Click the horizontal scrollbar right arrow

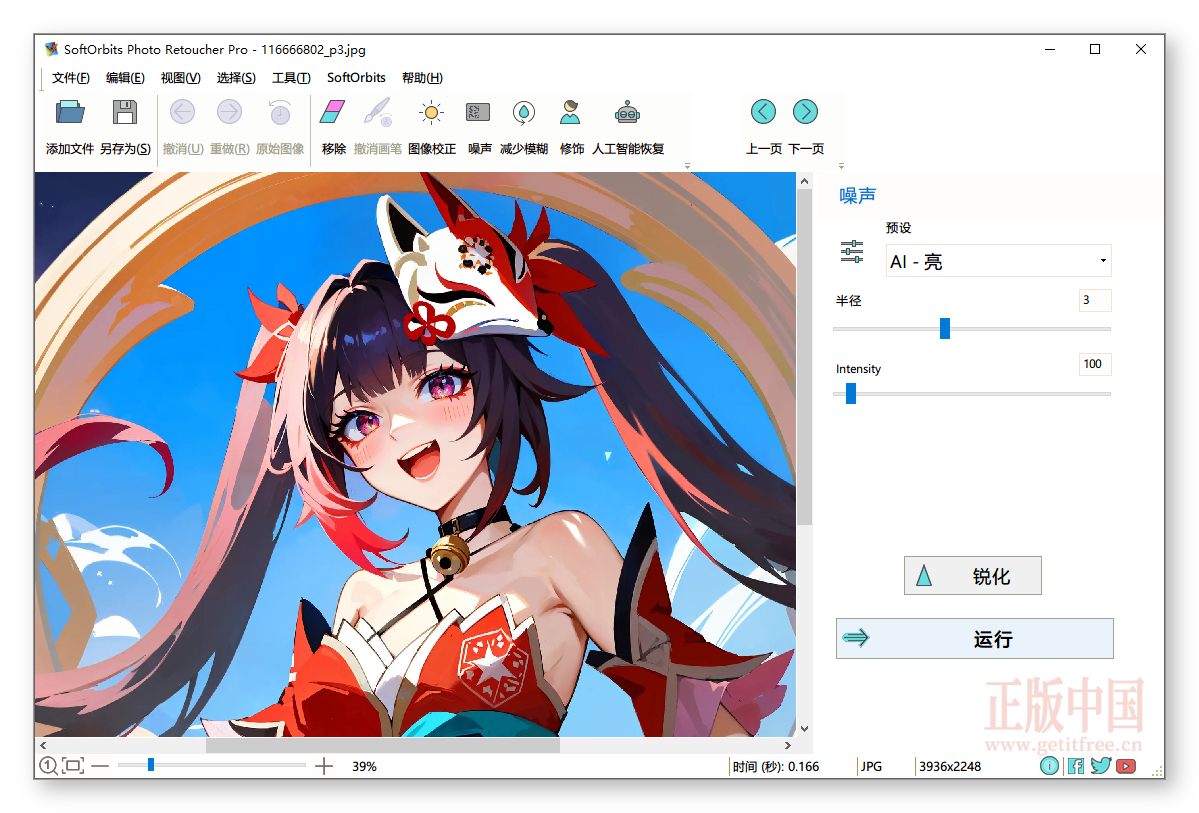[788, 745]
